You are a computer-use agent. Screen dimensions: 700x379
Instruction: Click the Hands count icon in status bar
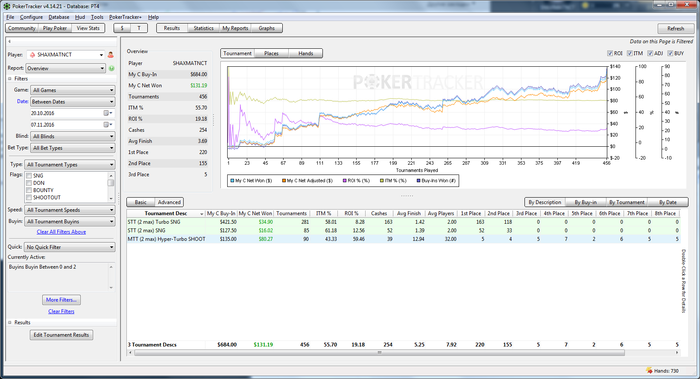pos(649,371)
